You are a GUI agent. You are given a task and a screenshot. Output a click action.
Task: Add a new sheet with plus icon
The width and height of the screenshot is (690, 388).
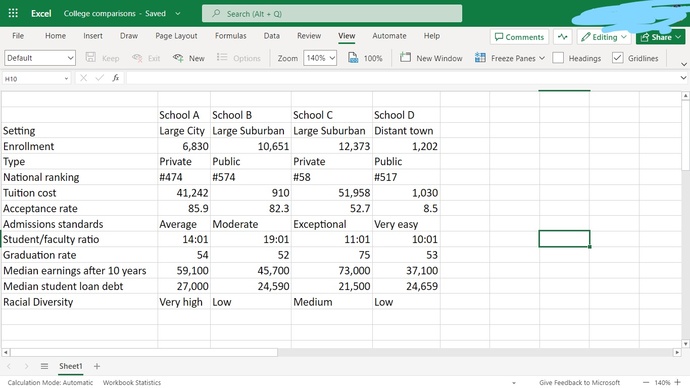coord(97,366)
